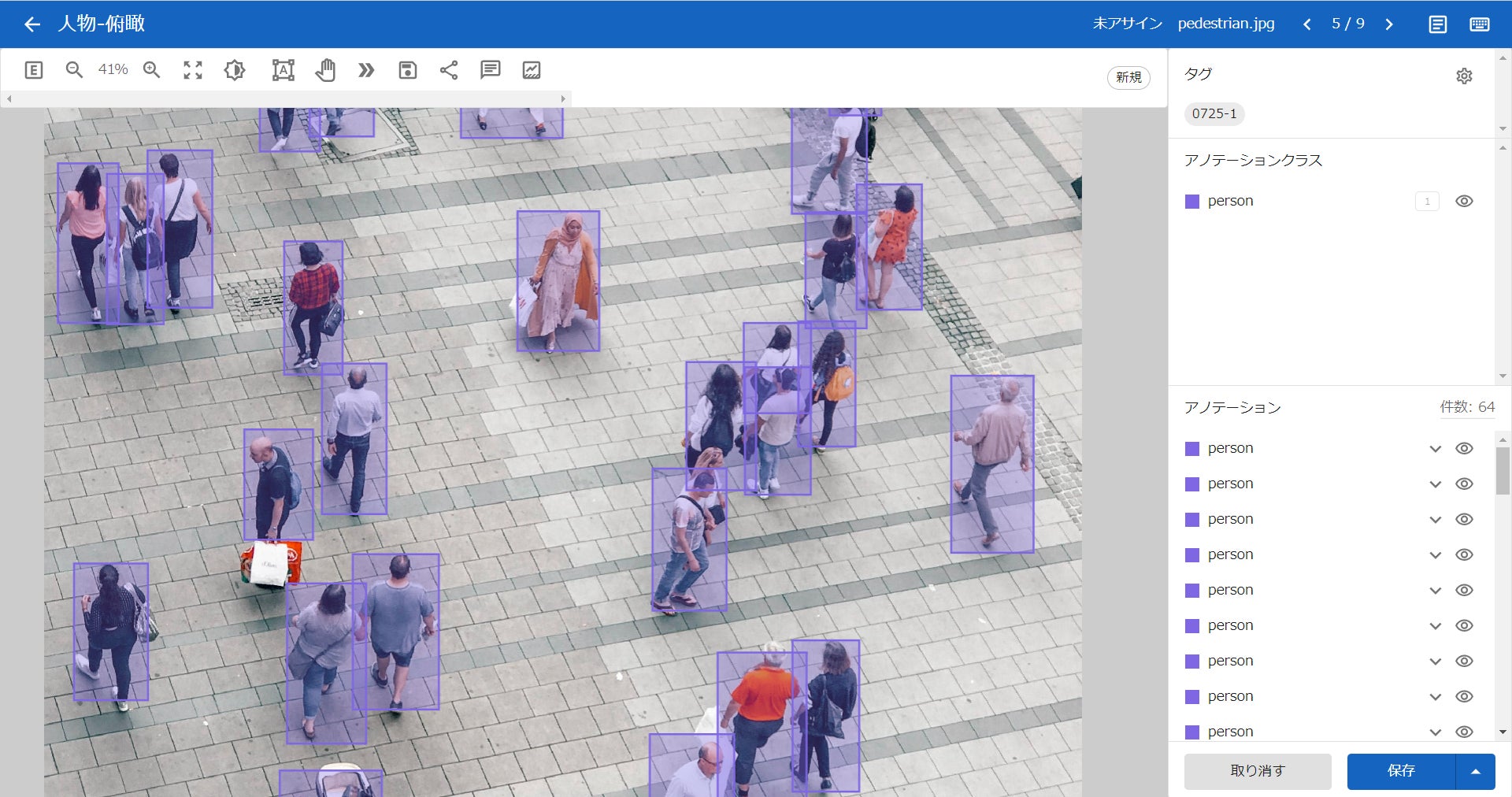
Task: Toggle fullscreen fit view icon
Action: click(x=193, y=70)
